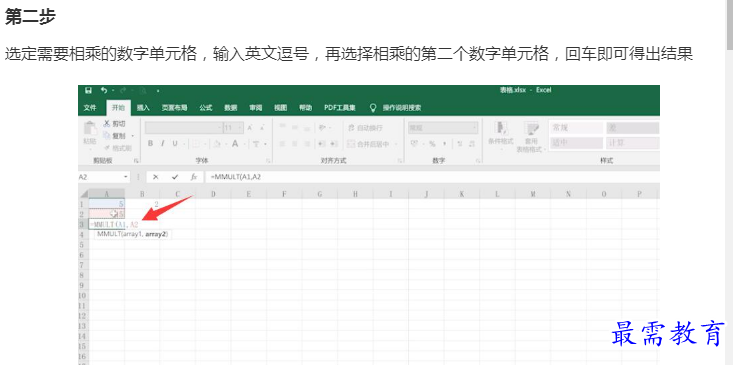
Task: Select the 计算 cell style
Action: 632,143
